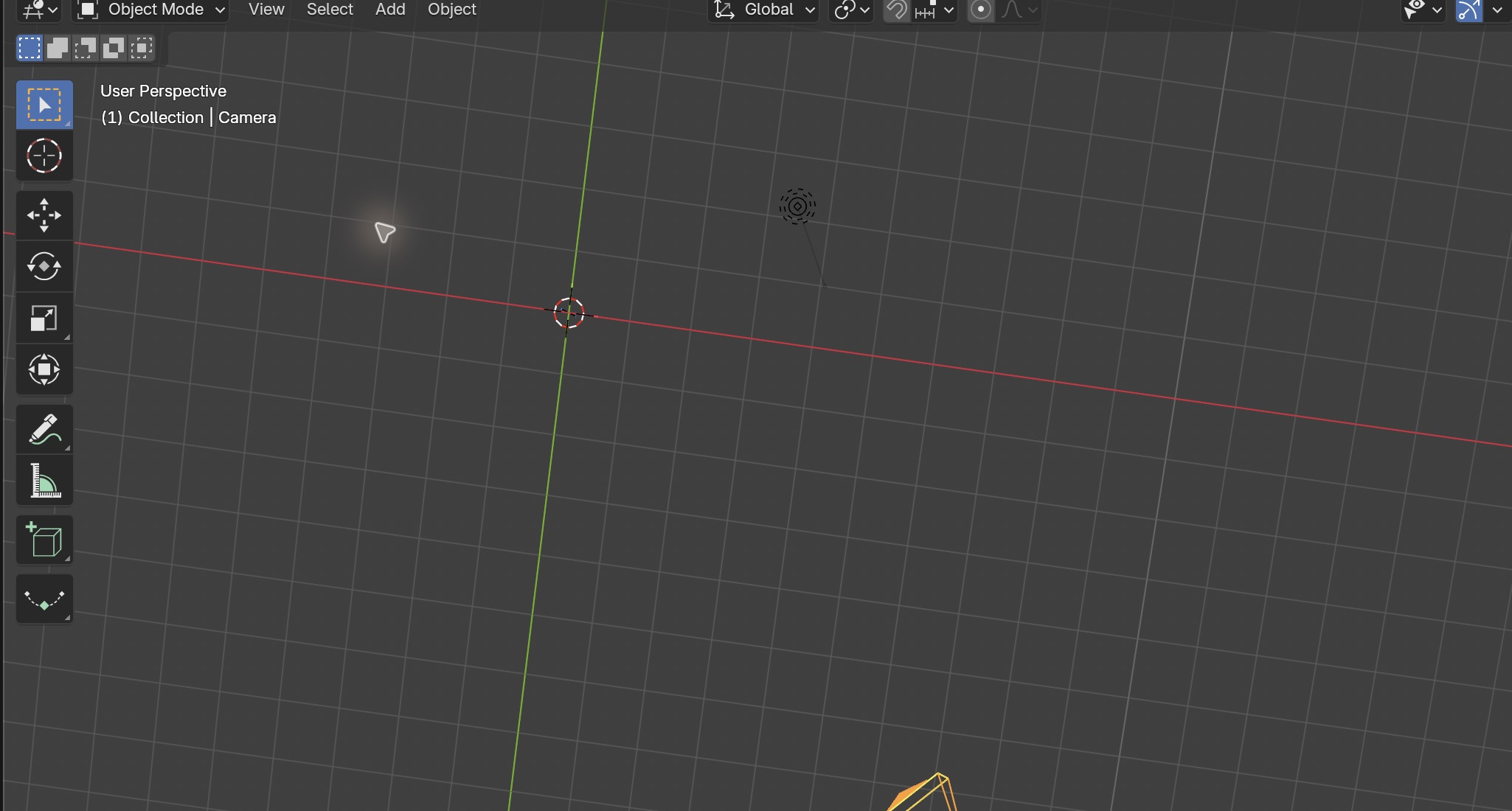
Task: Set selection mode to invert
Action: [x=114, y=49]
